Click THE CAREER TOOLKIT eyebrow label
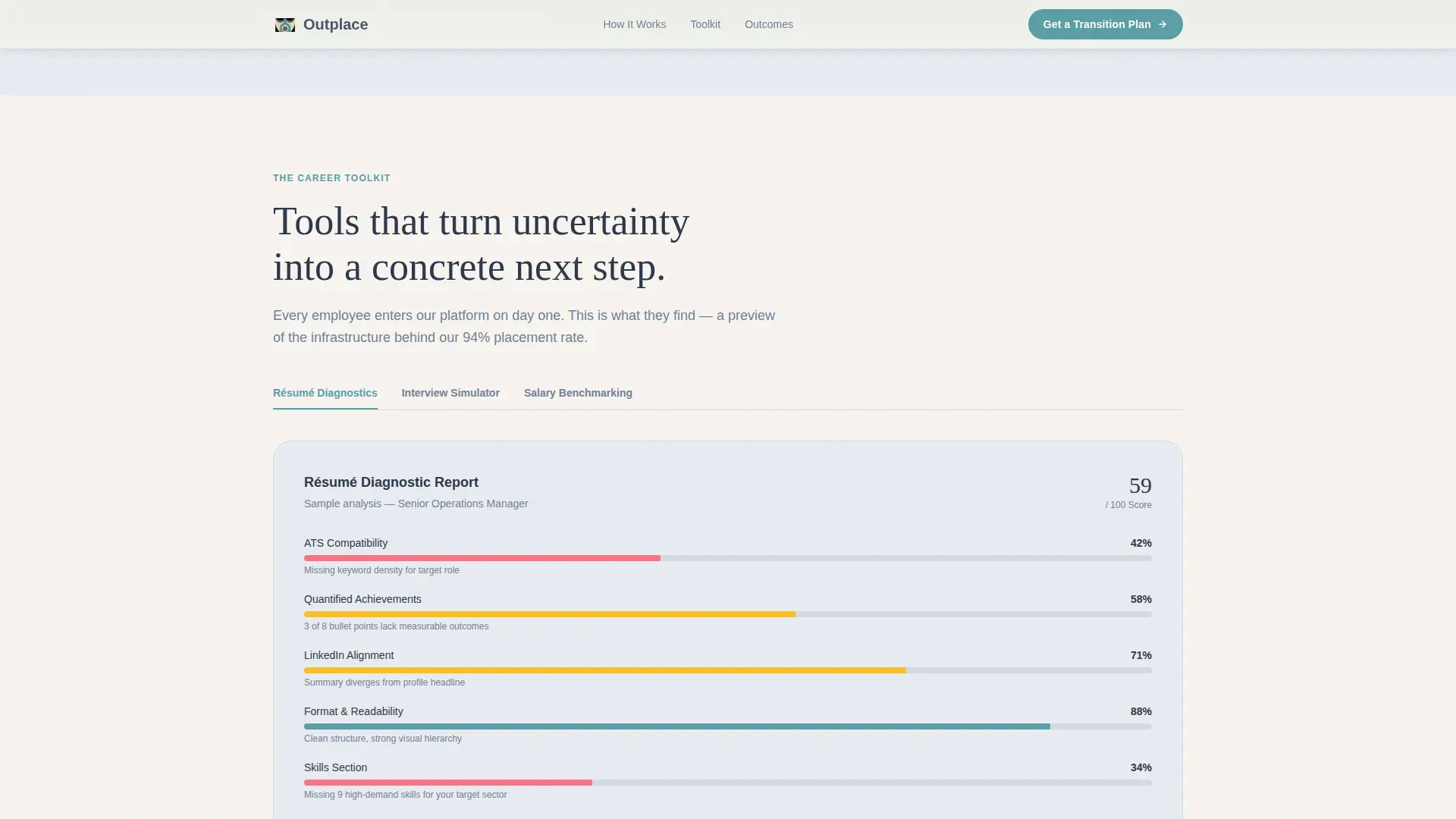Viewport: 1456px width, 819px height. [331, 178]
